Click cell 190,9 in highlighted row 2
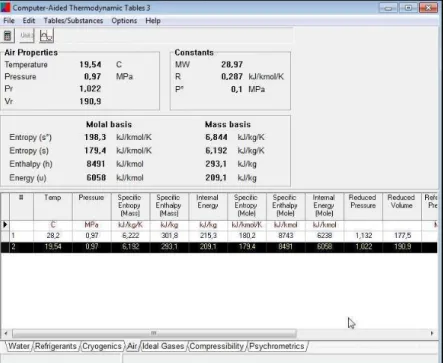 pos(402,247)
